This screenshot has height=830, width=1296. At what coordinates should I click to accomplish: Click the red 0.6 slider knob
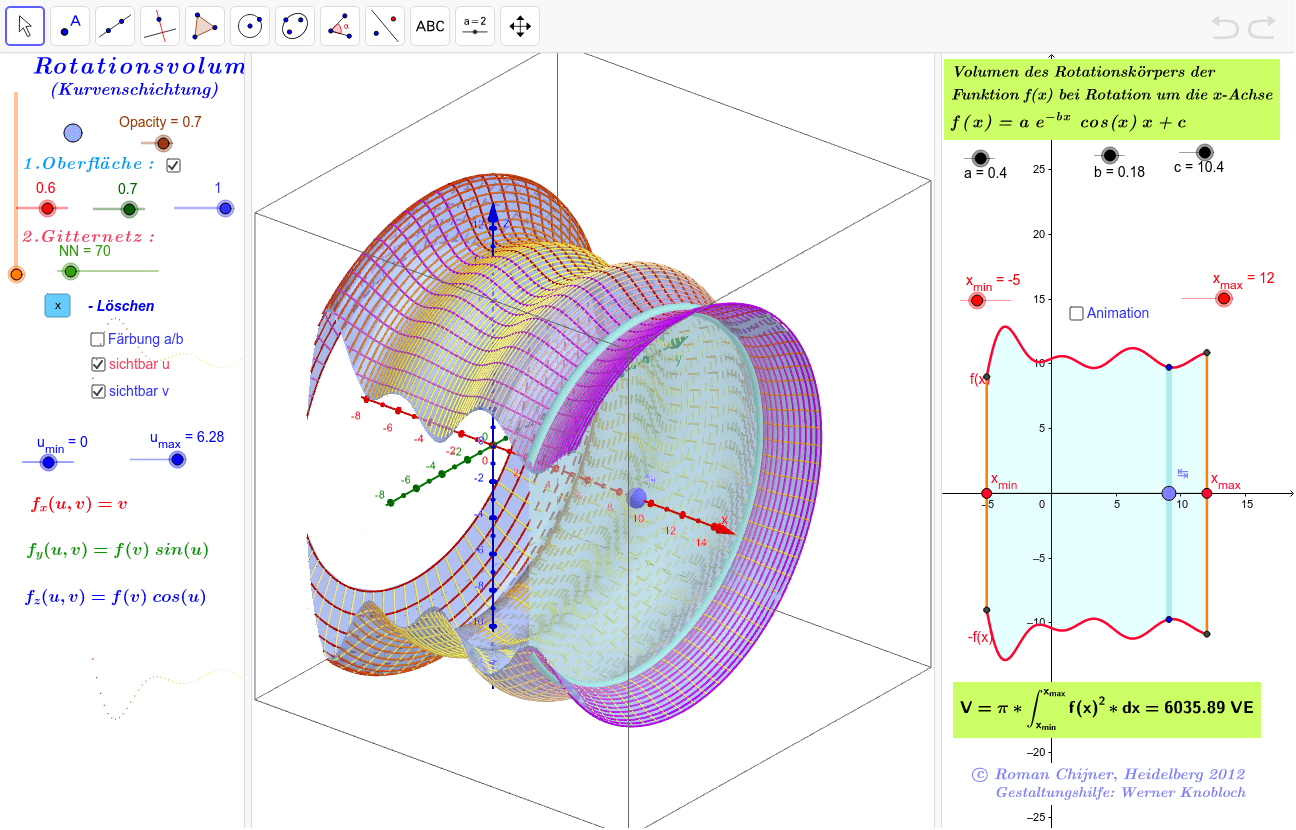tap(46, 208)
